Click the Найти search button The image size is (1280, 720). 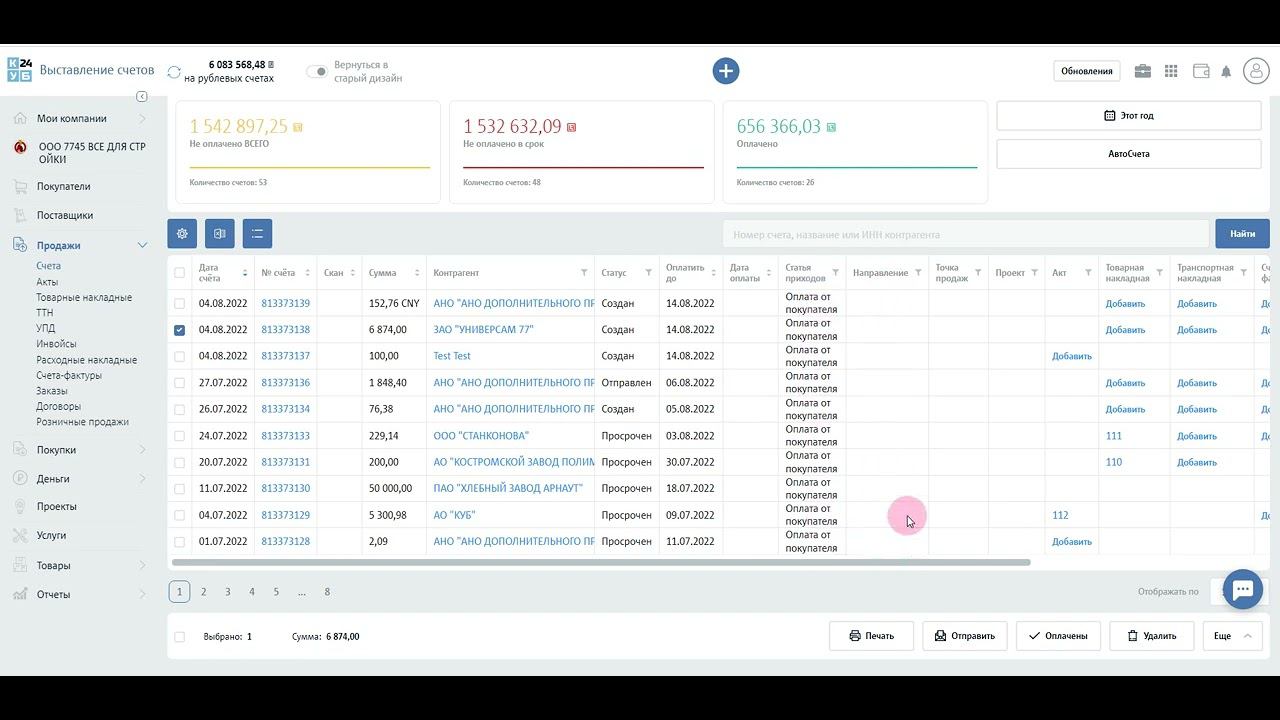click(1243, 234)
